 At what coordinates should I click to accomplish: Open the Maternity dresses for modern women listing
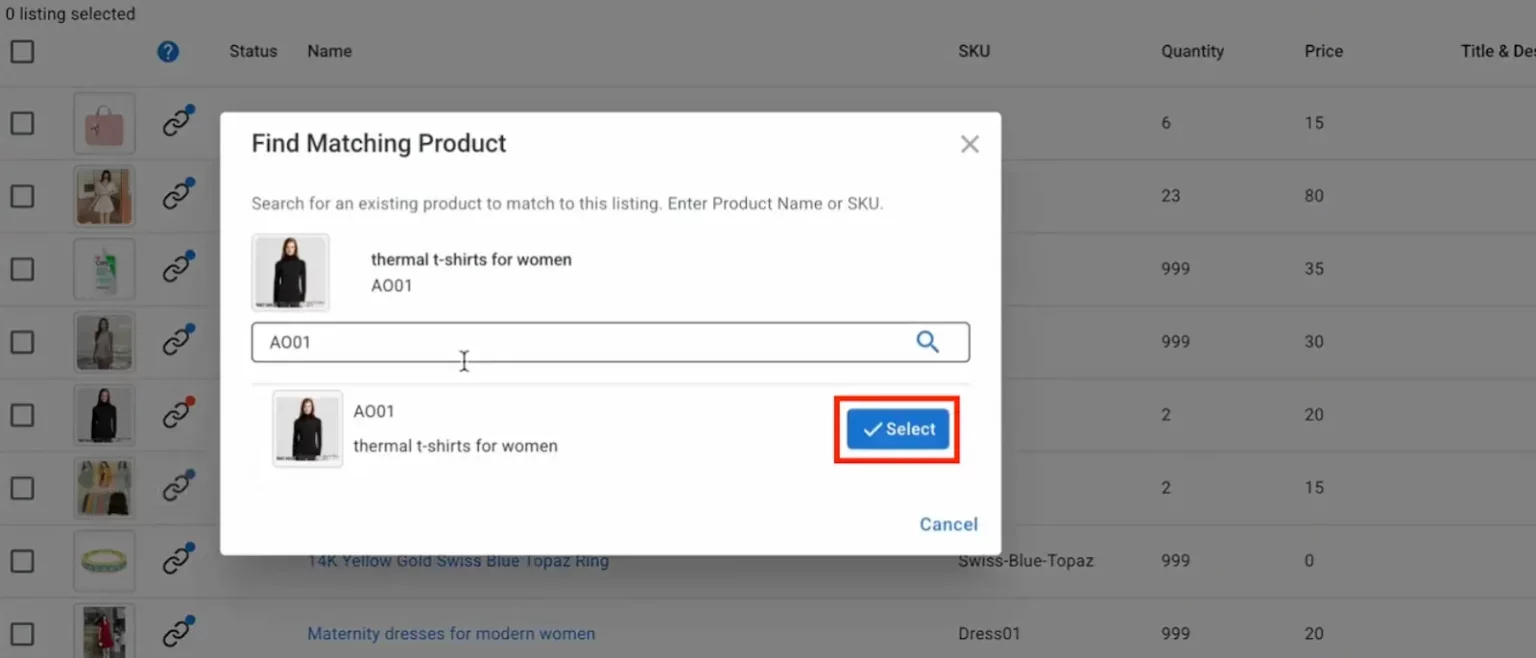[x=450, y=632]
